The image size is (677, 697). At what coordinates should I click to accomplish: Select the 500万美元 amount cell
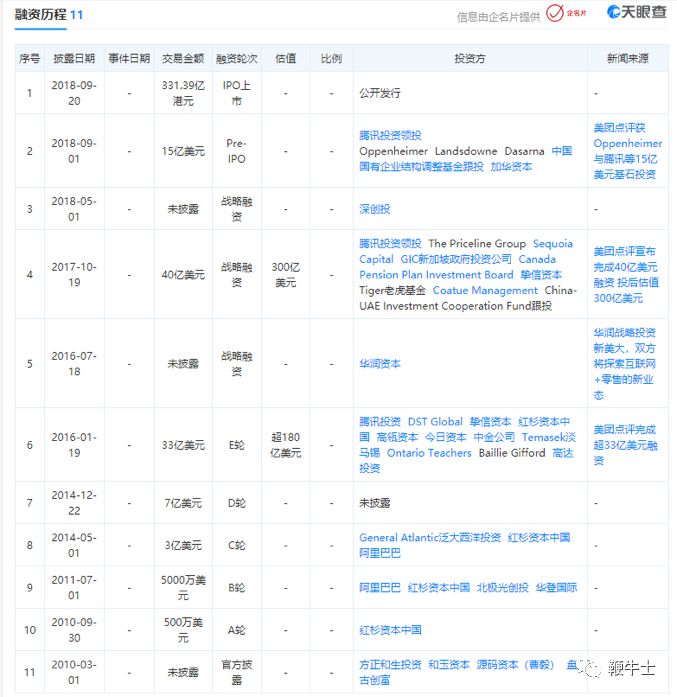[x=183, y=630]
